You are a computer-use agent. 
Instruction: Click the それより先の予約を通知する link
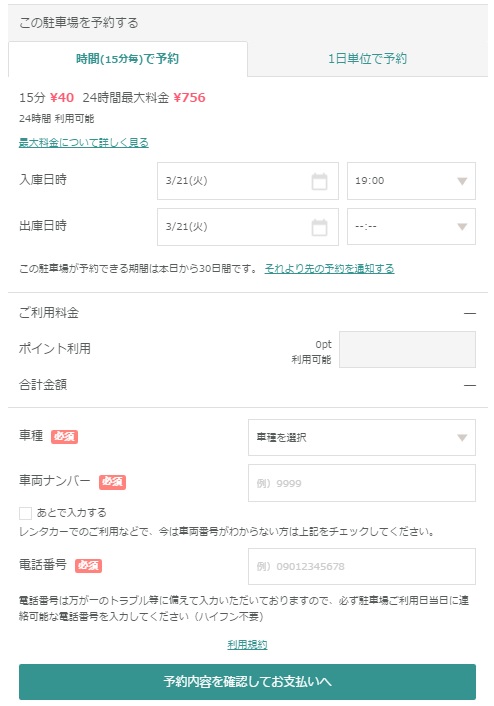tap(329, 269)
